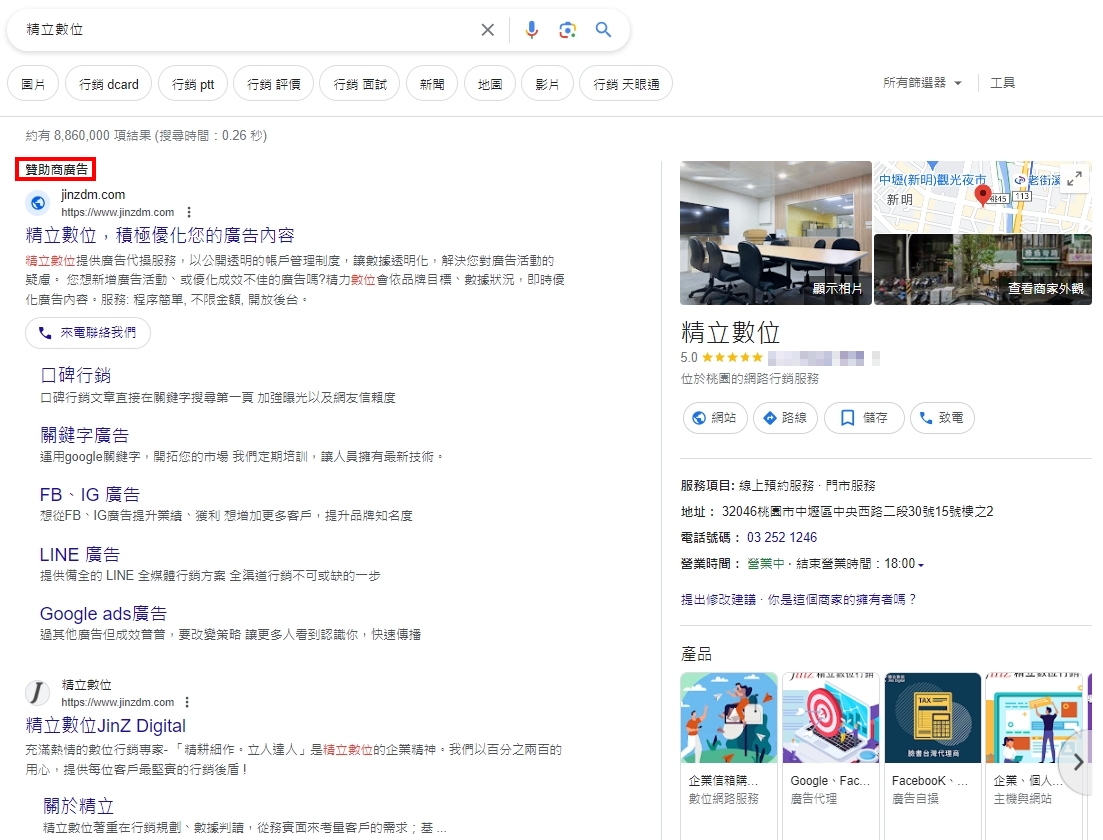Select the 圖片 filter chip

(33, 84)
